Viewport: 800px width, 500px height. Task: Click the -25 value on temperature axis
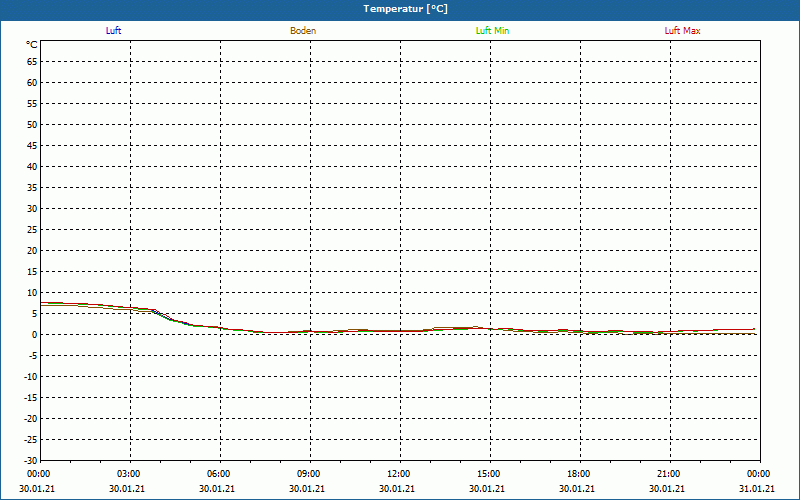(x=31, y=440)
